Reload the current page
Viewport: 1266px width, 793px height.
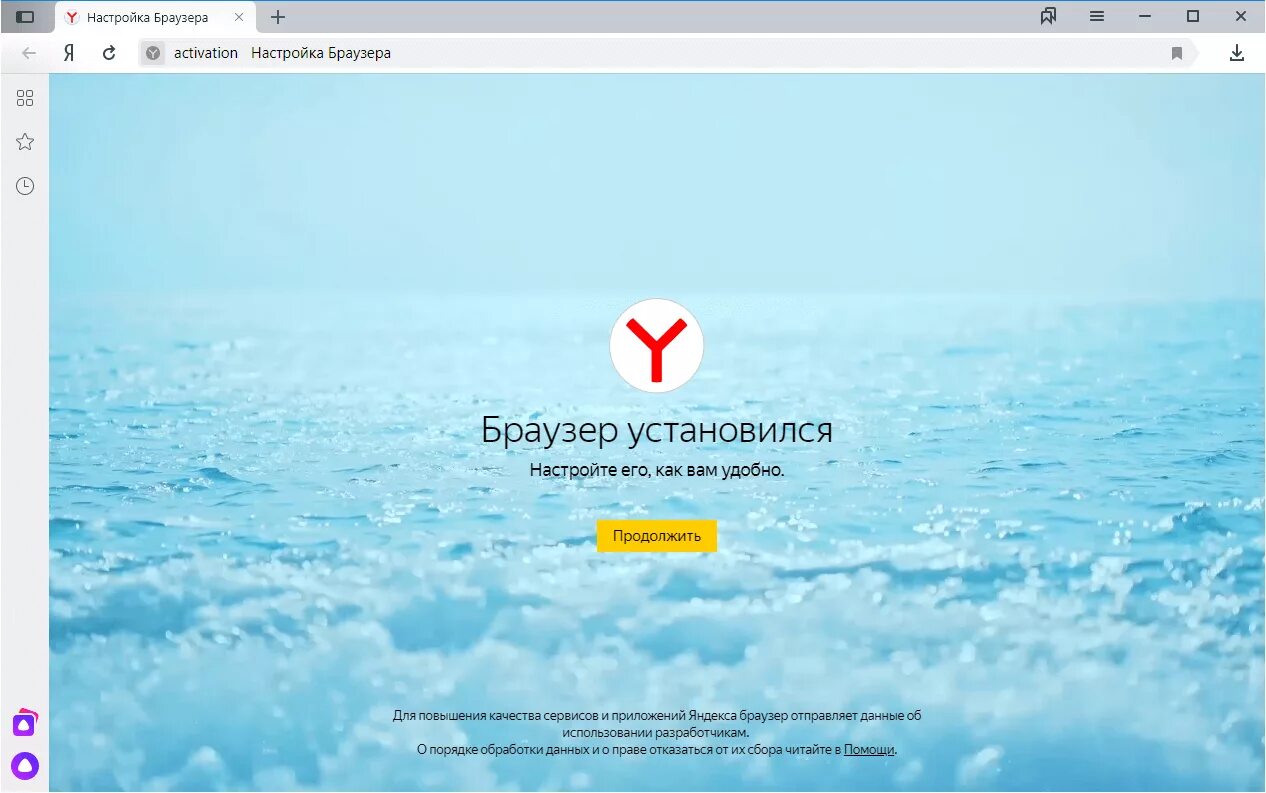(x=109, y=53)
